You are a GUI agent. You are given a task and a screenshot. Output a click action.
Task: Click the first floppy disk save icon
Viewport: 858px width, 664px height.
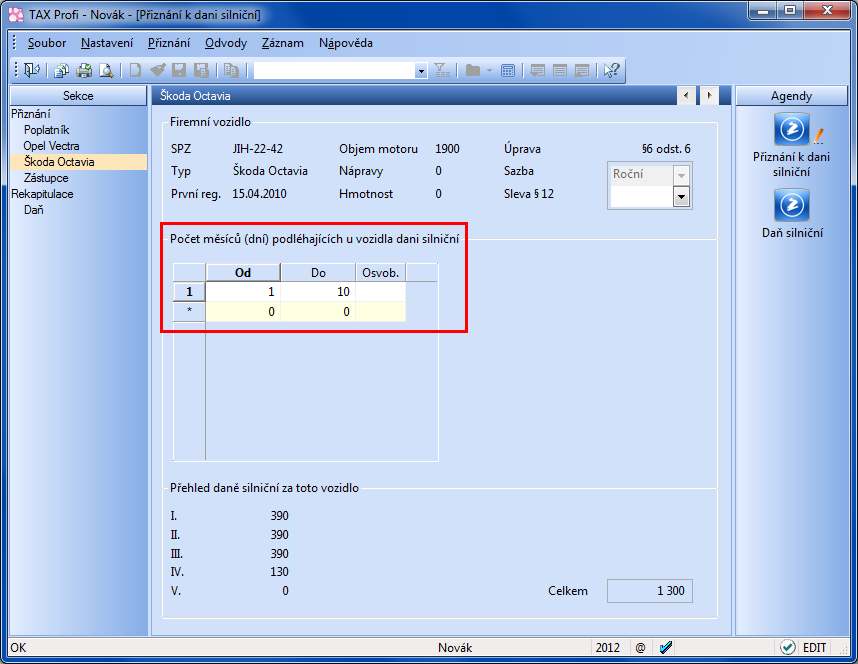point(179,70)
